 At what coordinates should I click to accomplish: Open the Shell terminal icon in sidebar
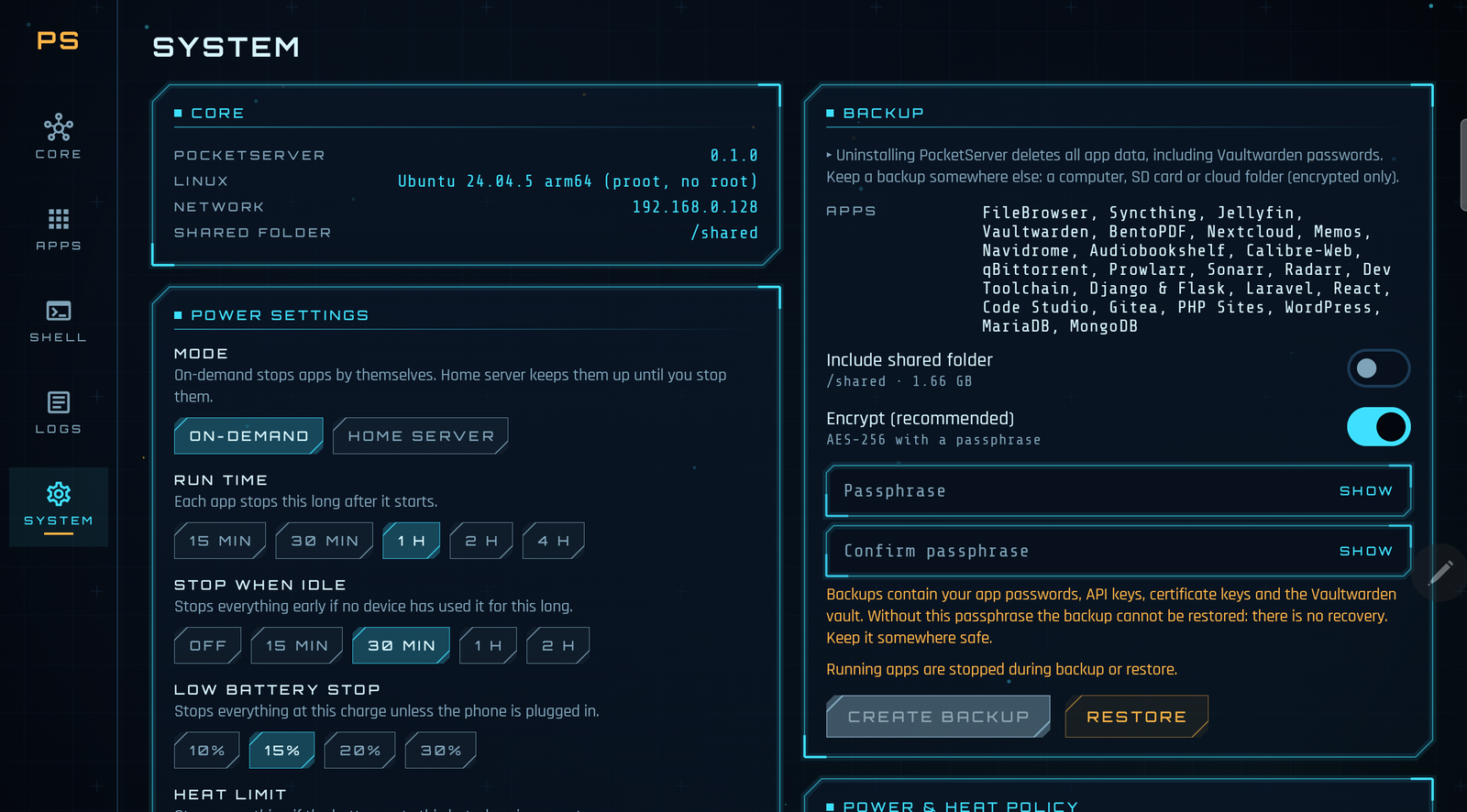point(59,311)
